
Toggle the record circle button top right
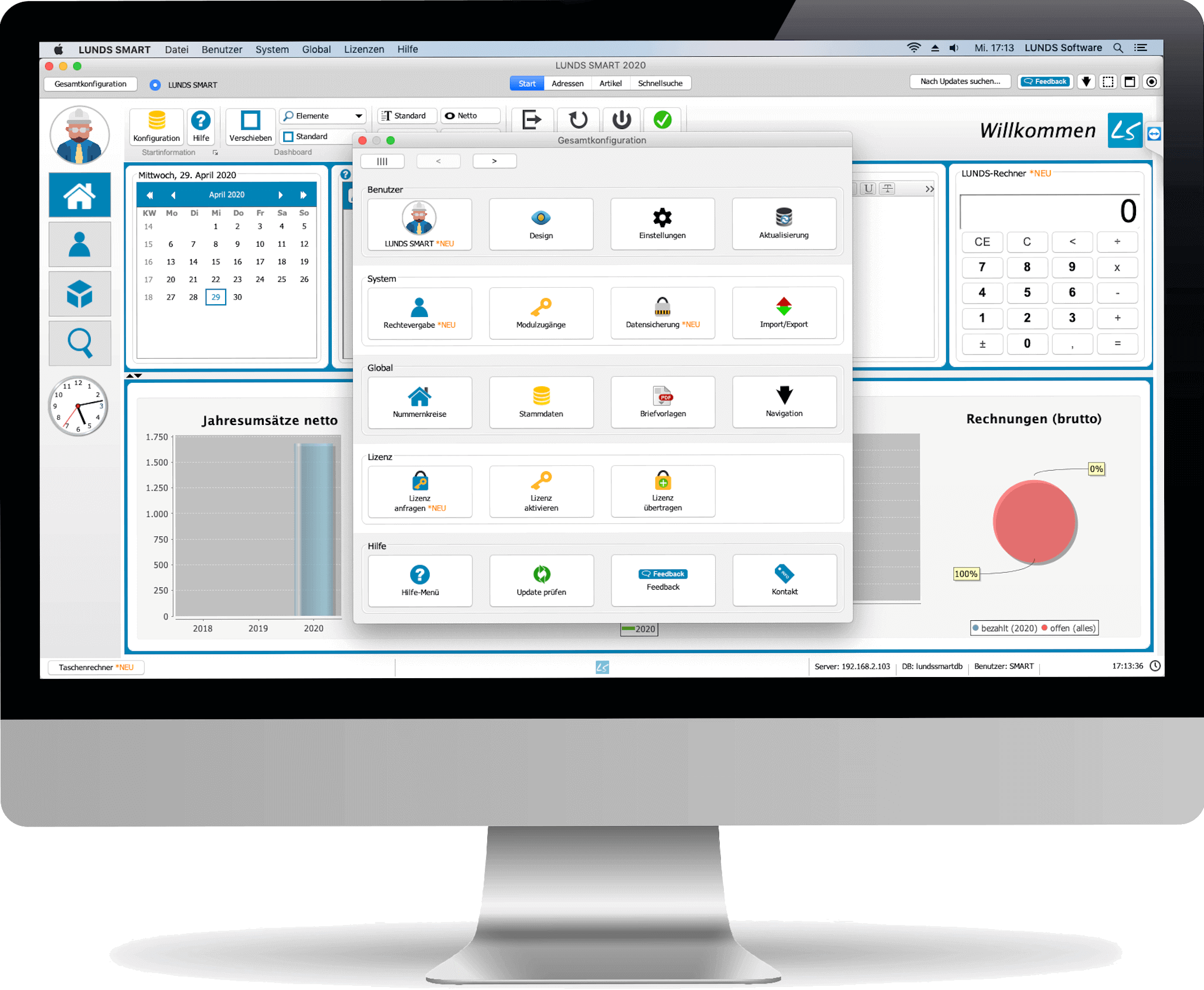tap(1151, 82)
